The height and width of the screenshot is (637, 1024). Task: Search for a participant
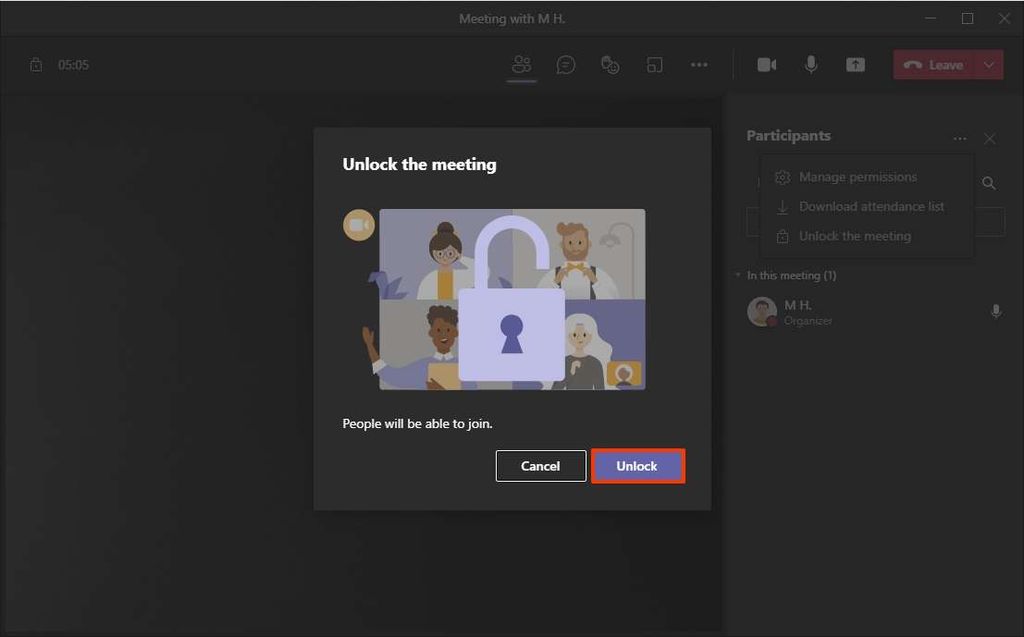[989, 183]
